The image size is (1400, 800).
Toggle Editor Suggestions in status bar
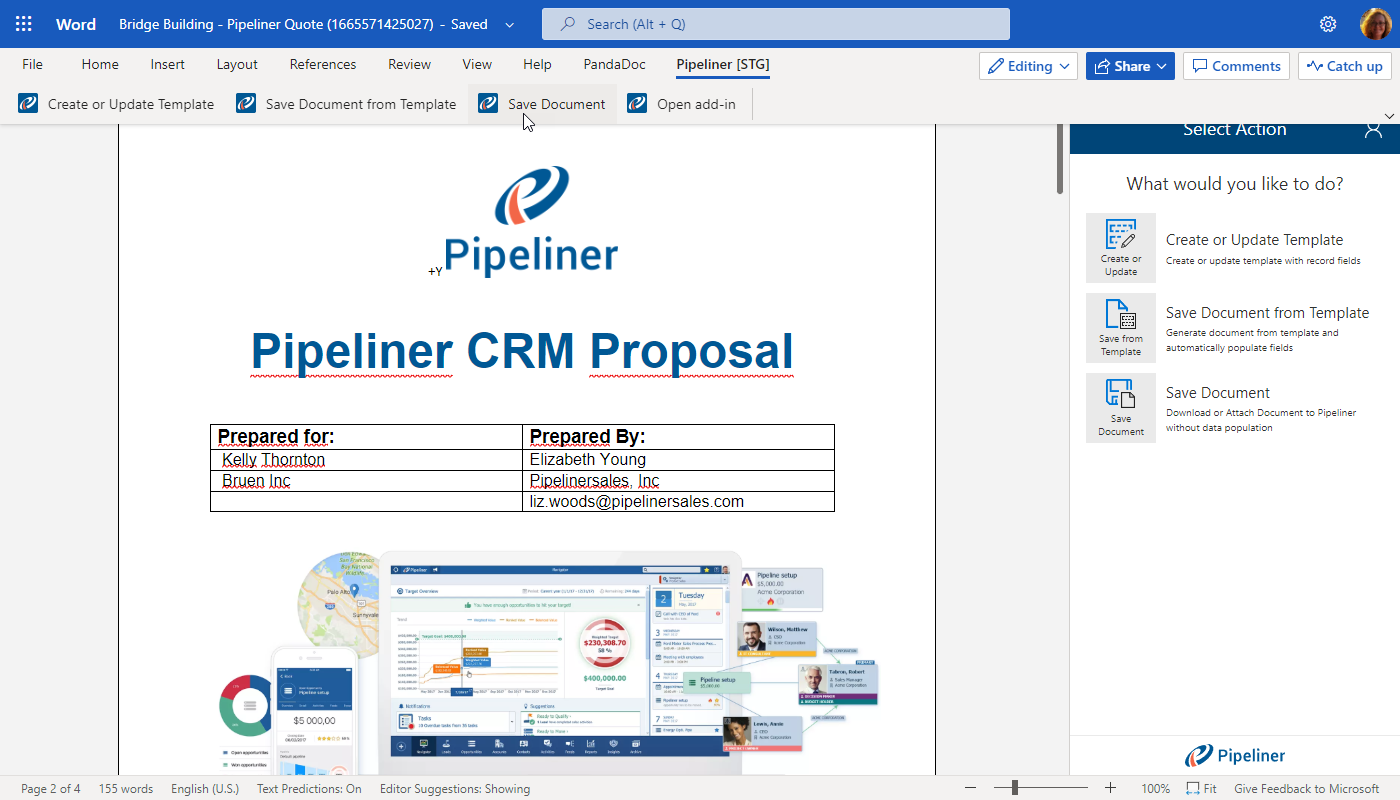pyautogui.click(x=454, y=789)
